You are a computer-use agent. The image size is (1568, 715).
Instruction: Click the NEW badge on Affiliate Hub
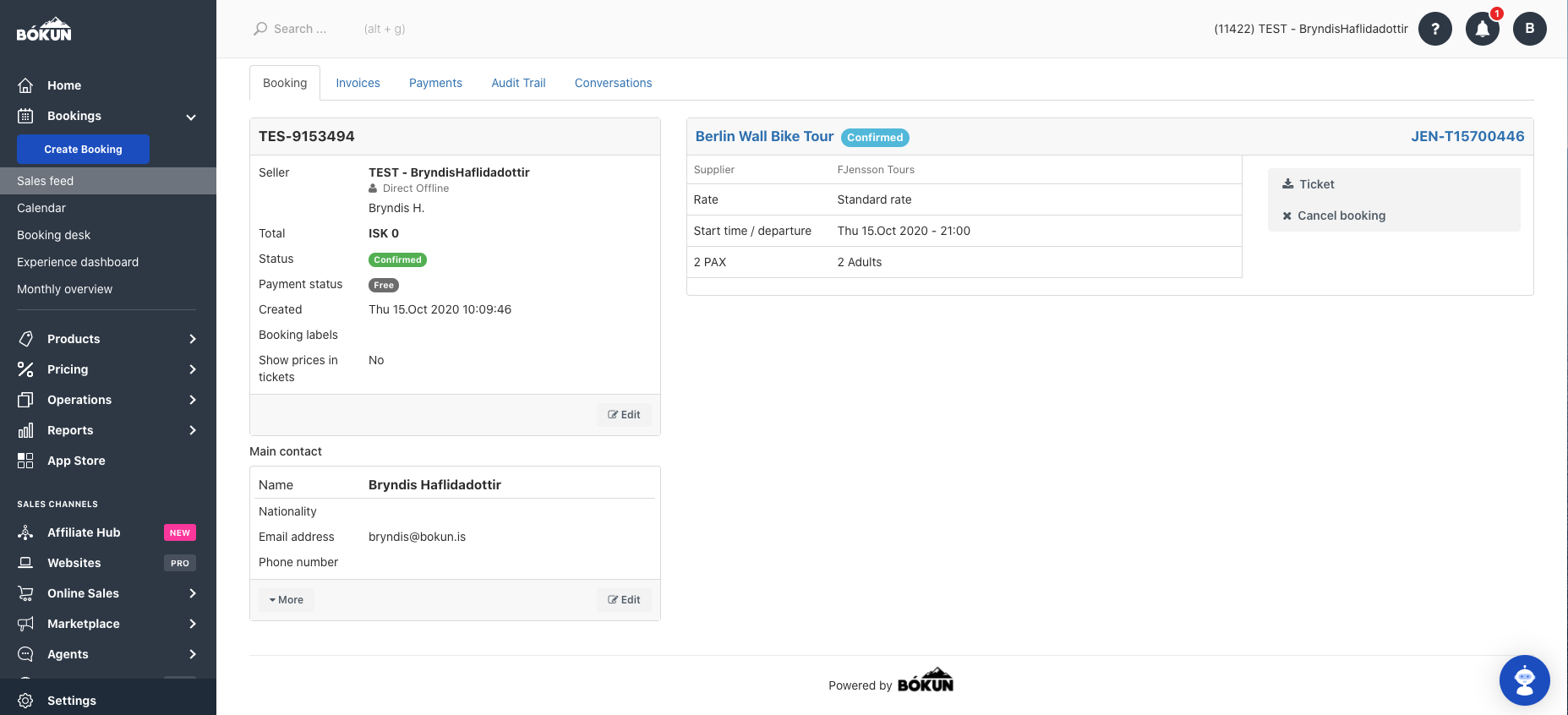click(180, 532)
